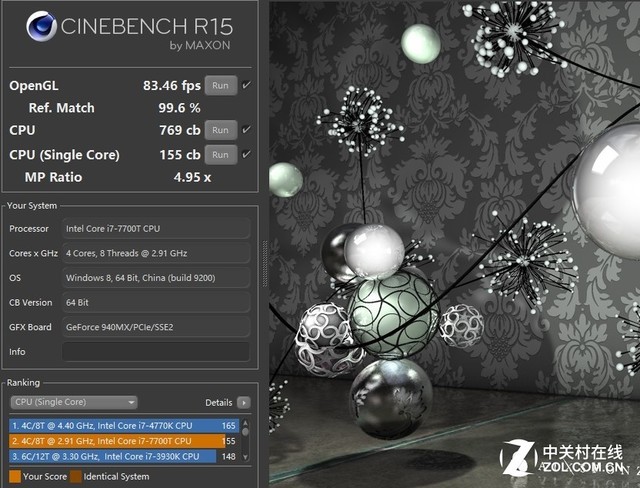Click the ranking list scroll-down arrow
This screenshot has width=640, height=488.
[247, 458]
